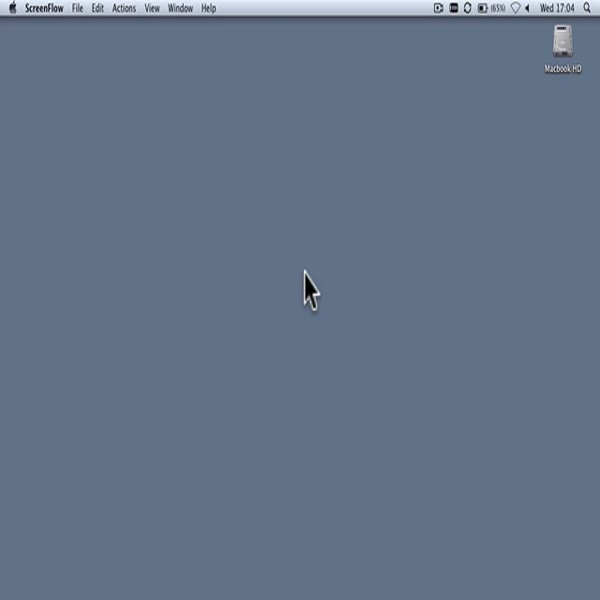Open the File menu

[x=77, y=8]
